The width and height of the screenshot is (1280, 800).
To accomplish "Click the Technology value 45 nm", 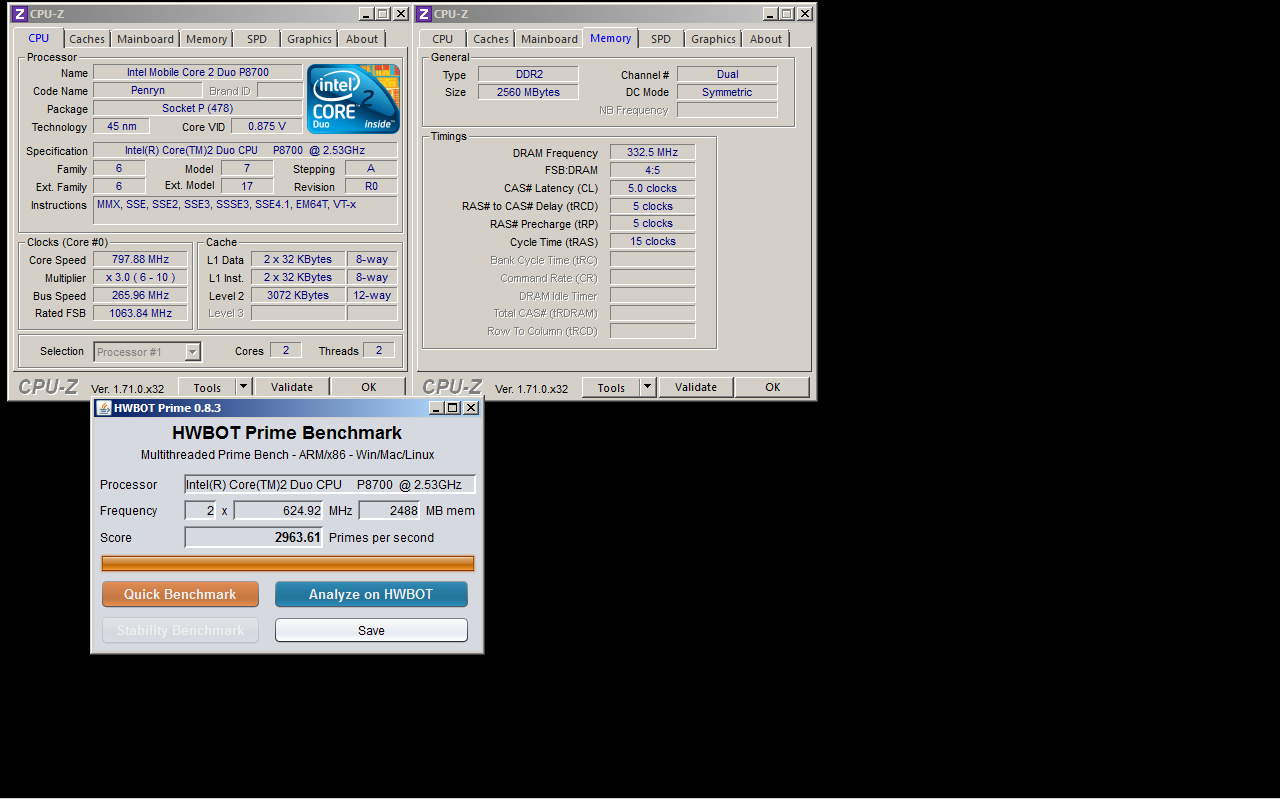I will pos(121,127).
